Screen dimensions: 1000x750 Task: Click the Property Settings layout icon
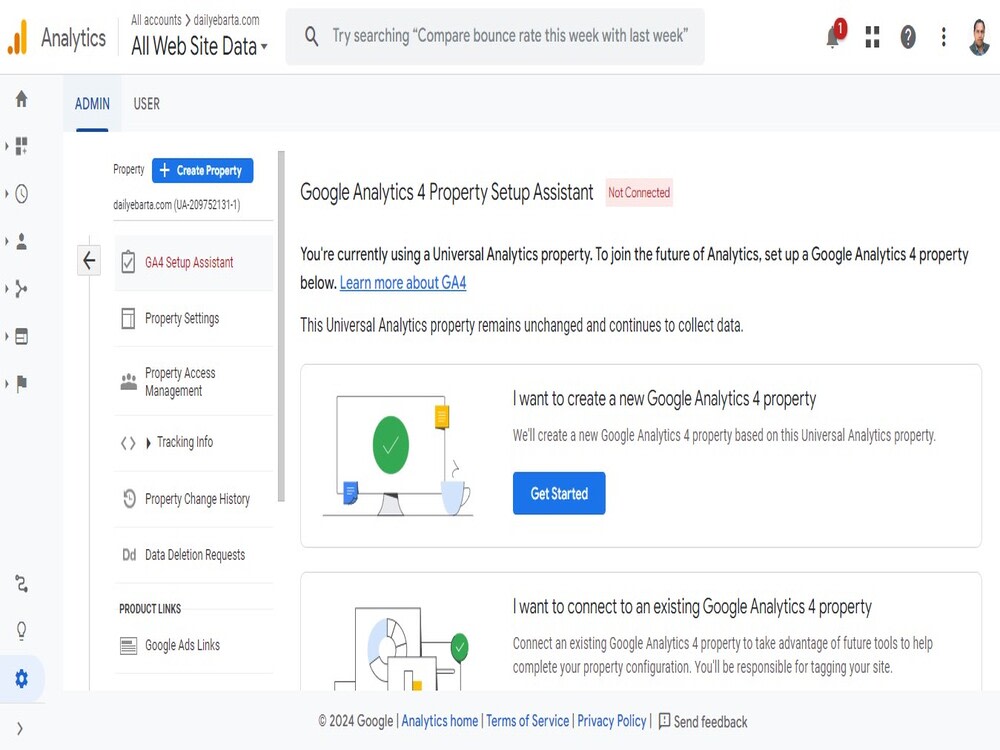pyautogui.click(x=128, y=318)
